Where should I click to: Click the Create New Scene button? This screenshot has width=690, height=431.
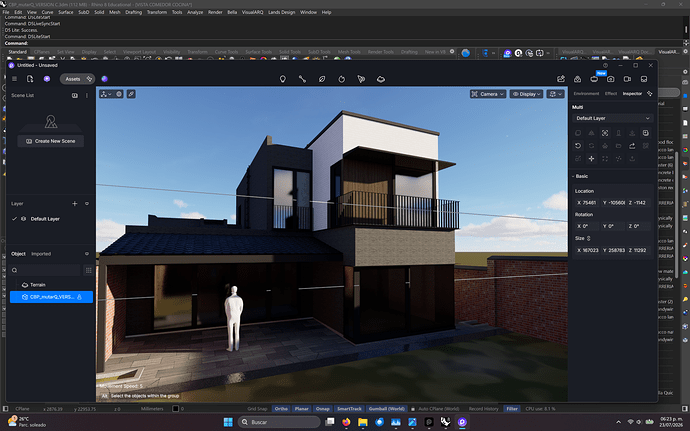[51, 141]
